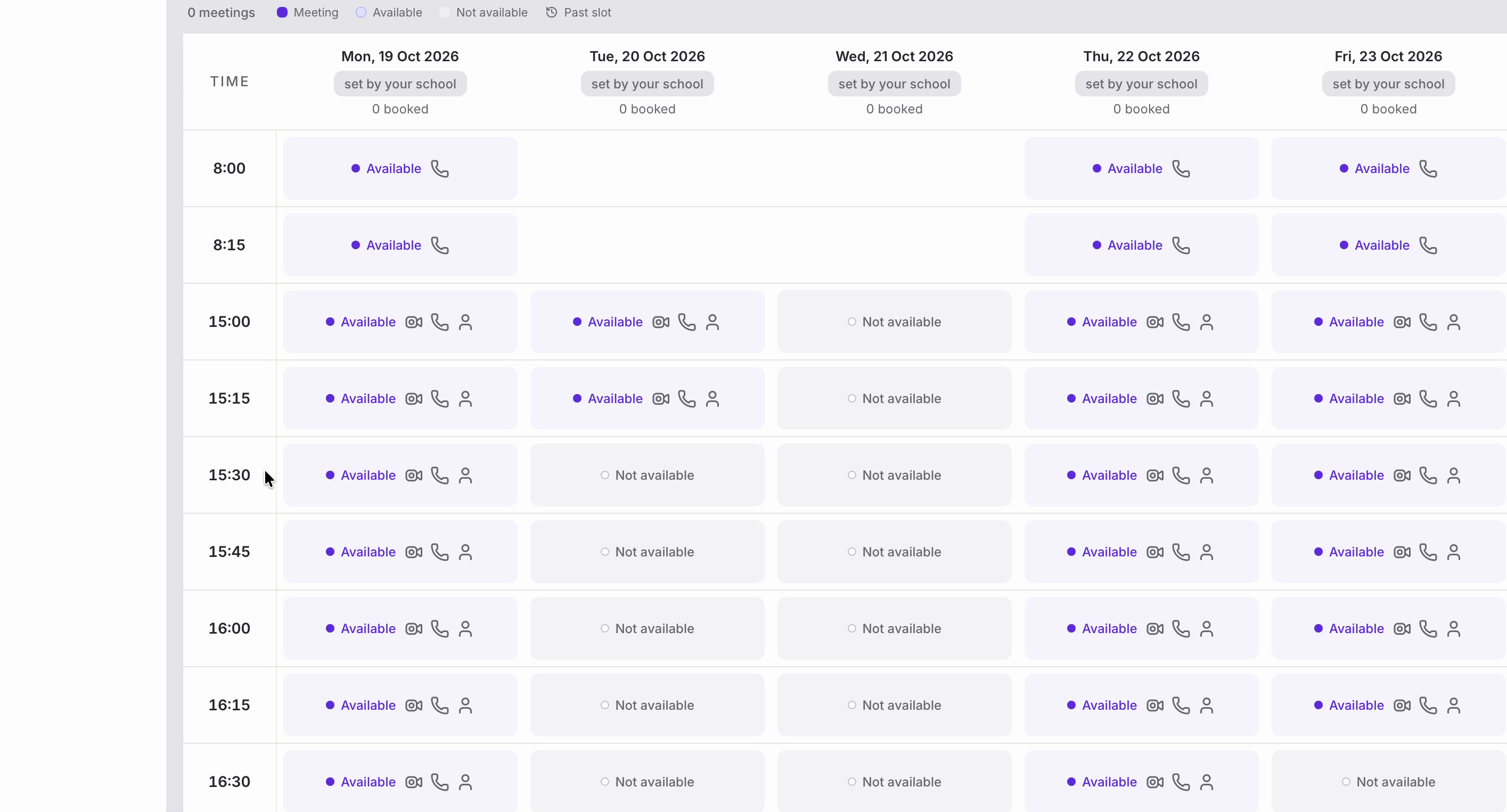Click the 15:30 time row label
Viewport: 1507px width, 812px height.
point(230,475)
